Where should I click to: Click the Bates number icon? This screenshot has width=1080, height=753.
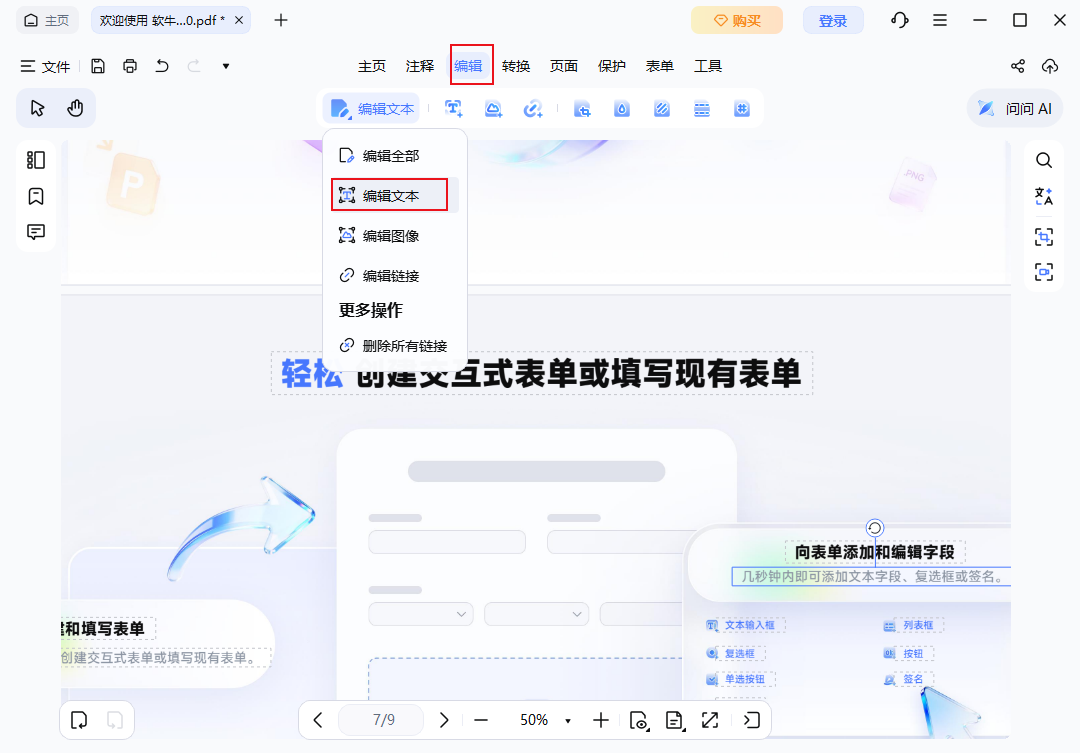742,109
